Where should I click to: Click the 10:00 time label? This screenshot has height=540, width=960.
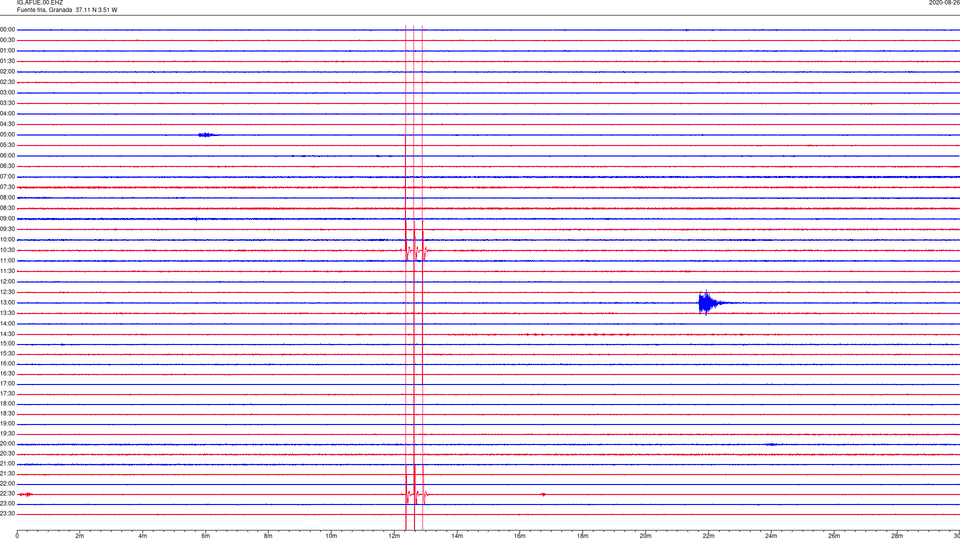click(8, 239)
